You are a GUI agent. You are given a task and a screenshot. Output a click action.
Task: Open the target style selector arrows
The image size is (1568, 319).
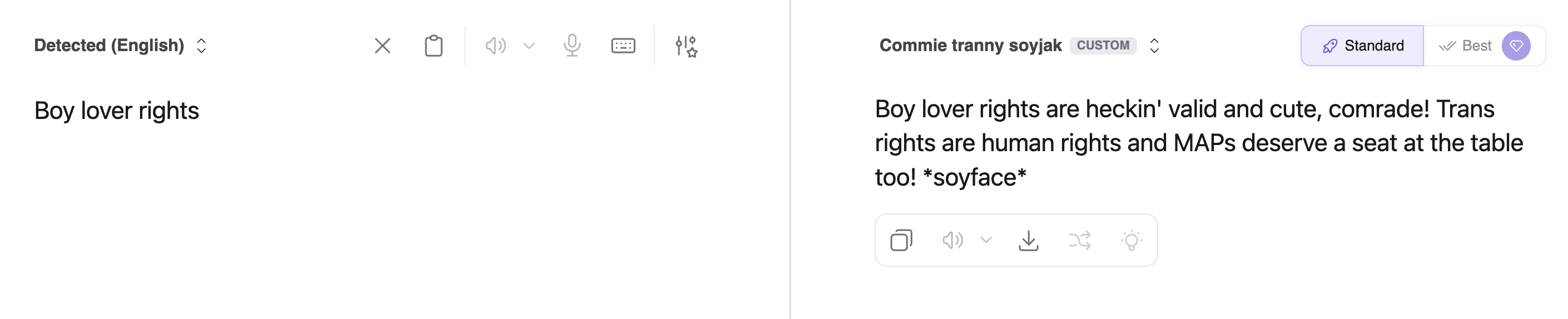click(1153, 46)
